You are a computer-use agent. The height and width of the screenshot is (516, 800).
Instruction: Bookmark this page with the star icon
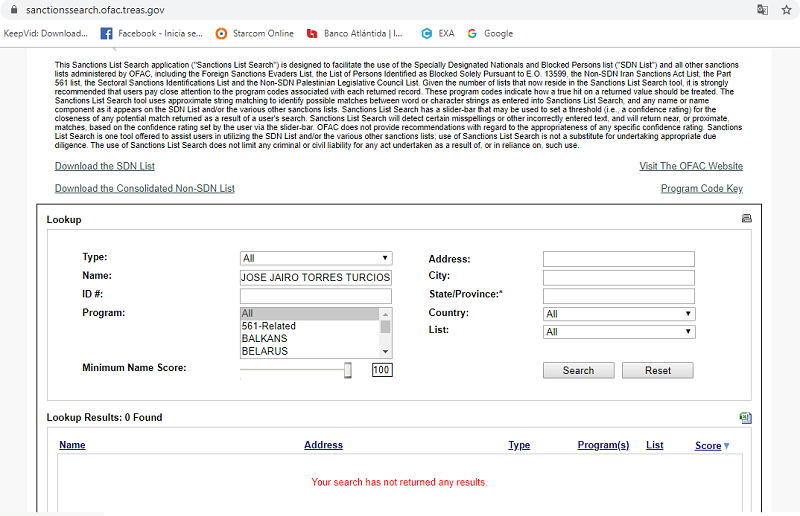(786, 10)
